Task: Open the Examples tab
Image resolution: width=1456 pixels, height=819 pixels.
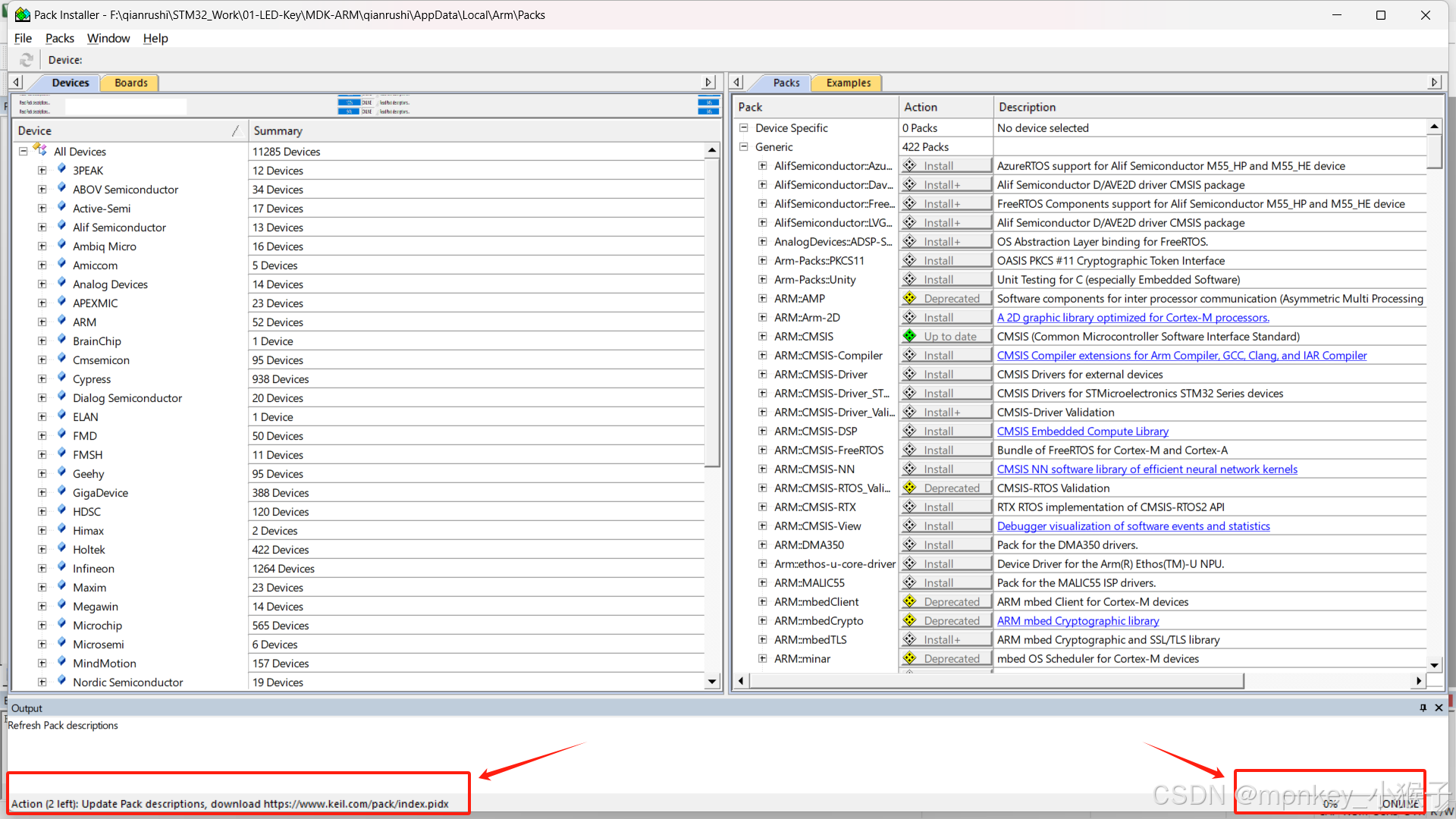Action: point(848,83)
